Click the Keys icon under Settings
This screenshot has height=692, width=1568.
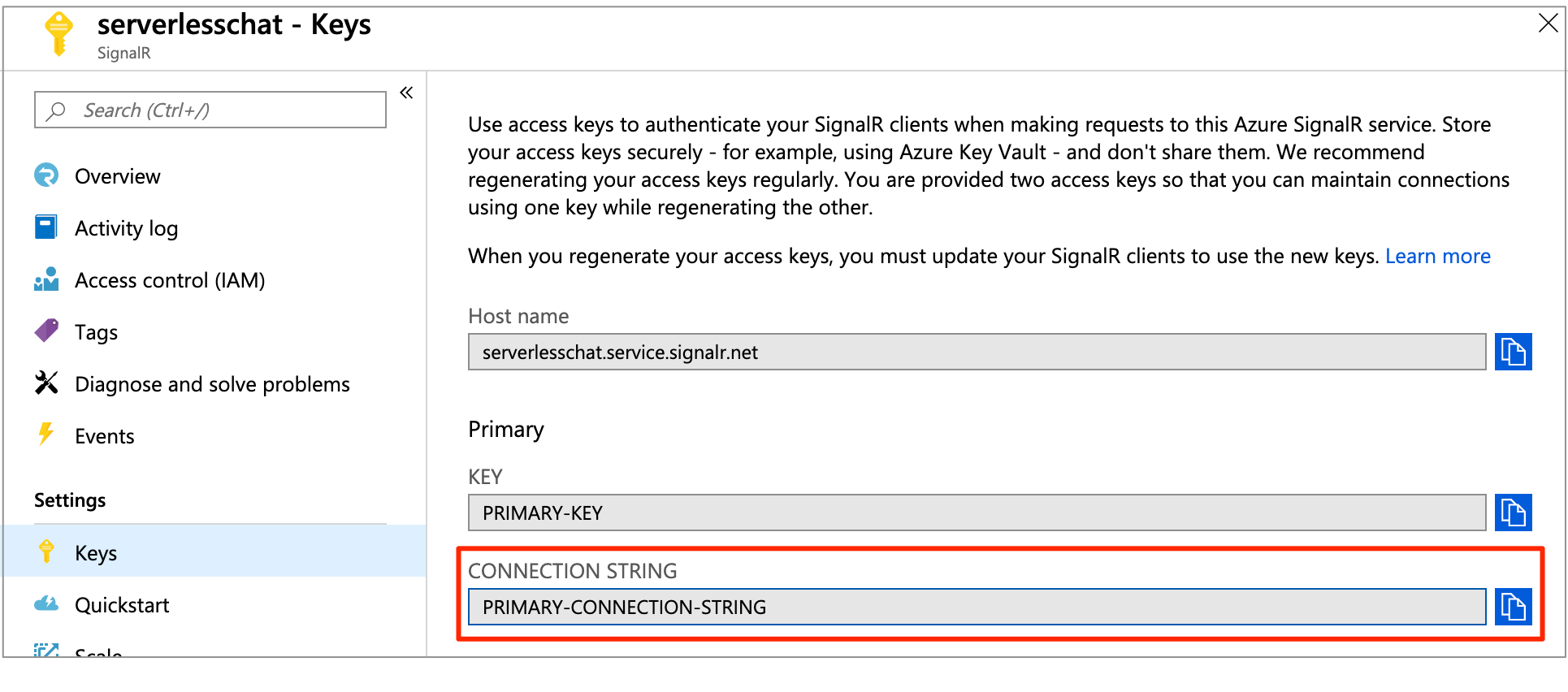click(x=45, y=552)
